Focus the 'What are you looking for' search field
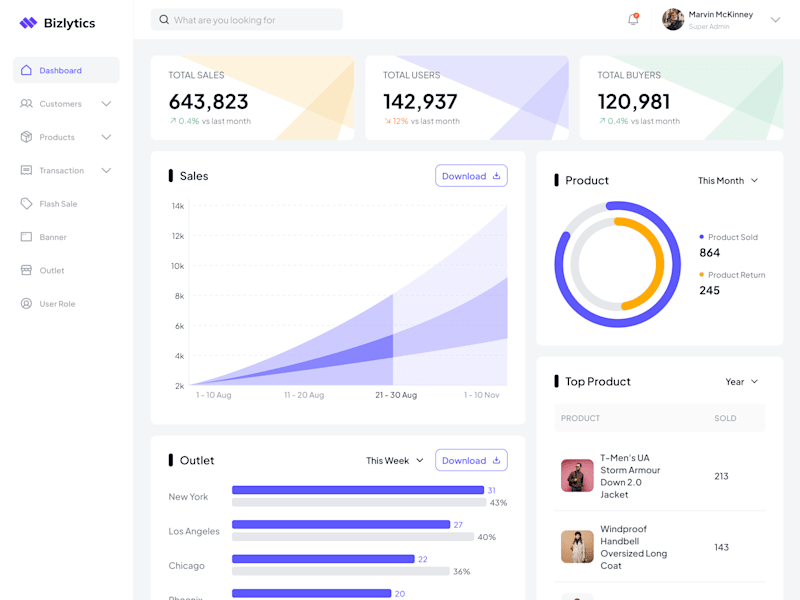The image size is (800, 600). click(x=247, y=20)
